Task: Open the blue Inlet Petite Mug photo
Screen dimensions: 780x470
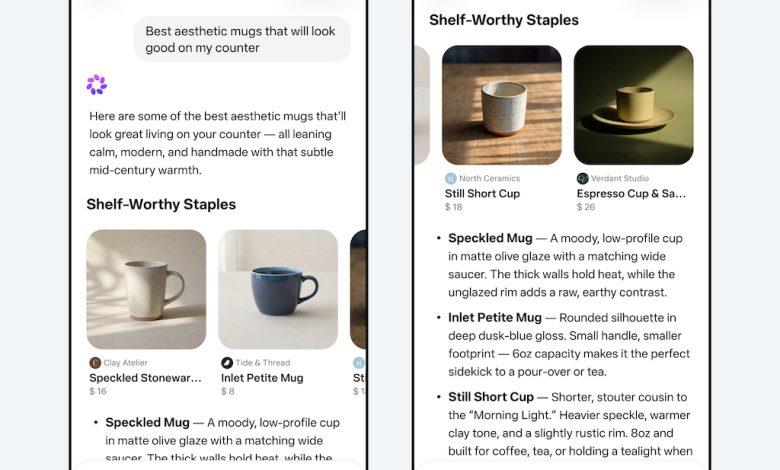Action: pyautogui.click(x=278, y=289)
